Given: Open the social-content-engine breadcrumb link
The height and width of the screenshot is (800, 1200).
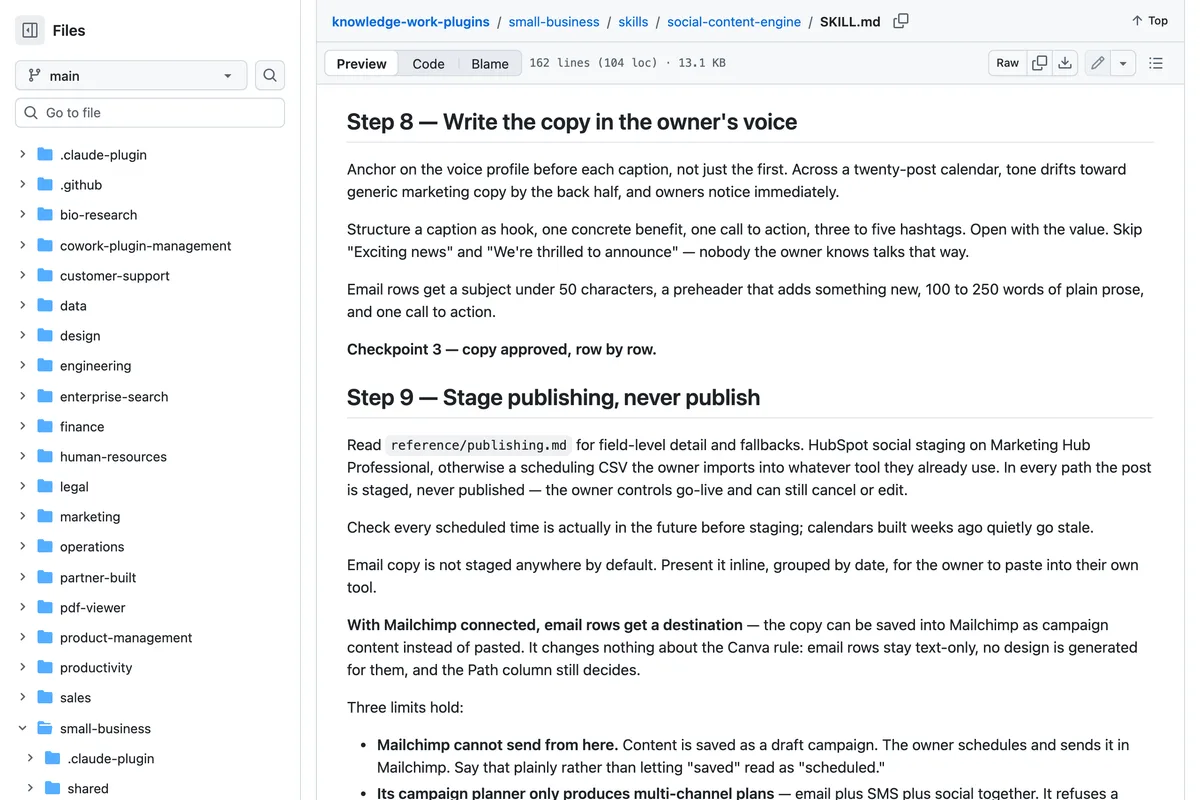Looking at the screenshot, I should [734, 21].
